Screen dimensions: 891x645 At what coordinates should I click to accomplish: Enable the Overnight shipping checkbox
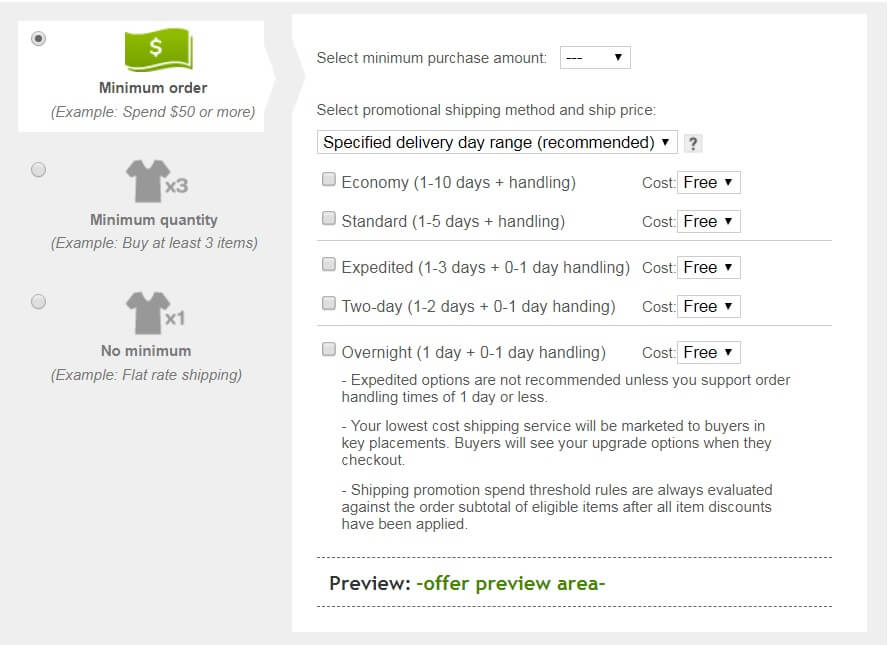coord(327,348)
